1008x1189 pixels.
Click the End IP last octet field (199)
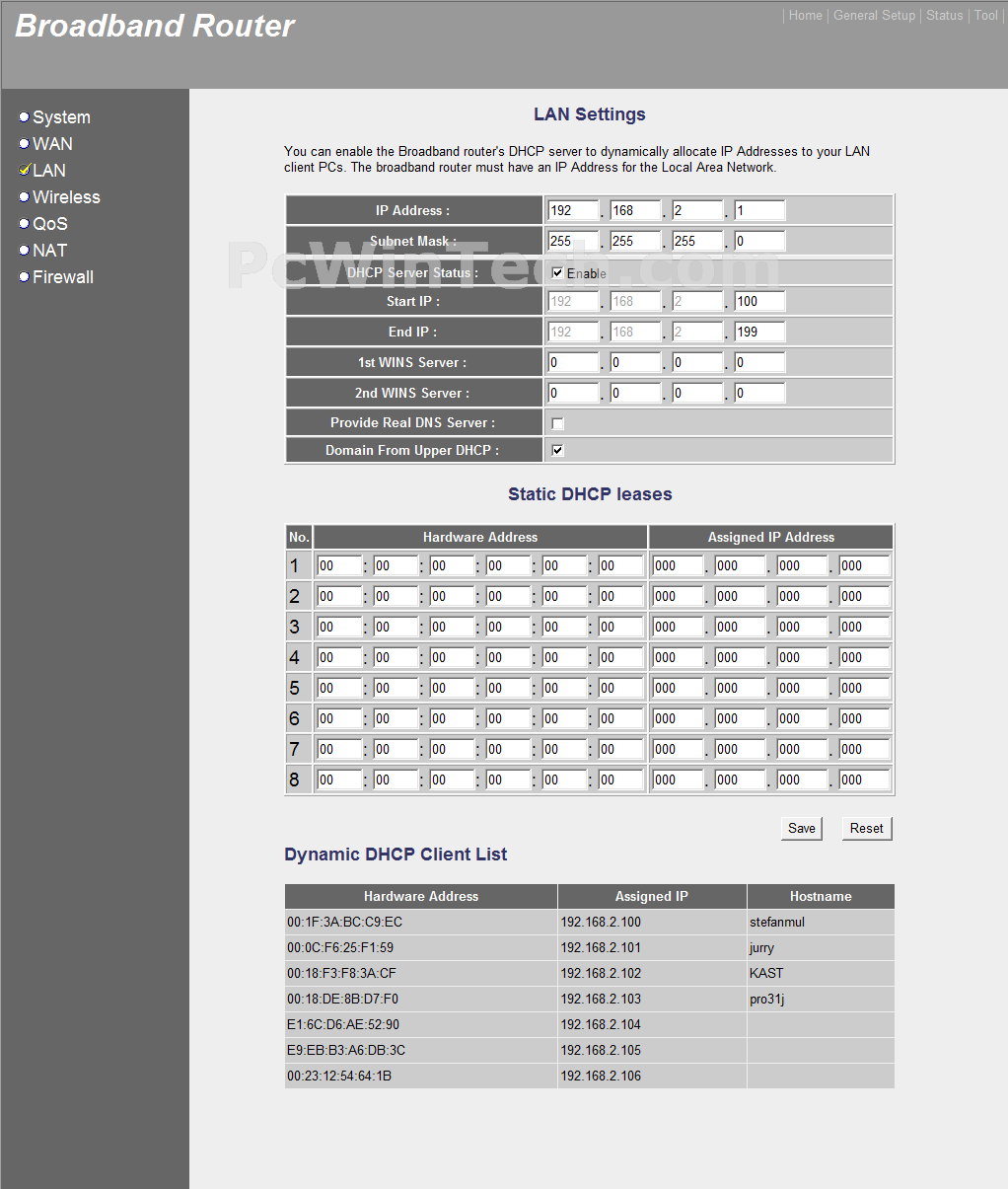coord(759,332)
